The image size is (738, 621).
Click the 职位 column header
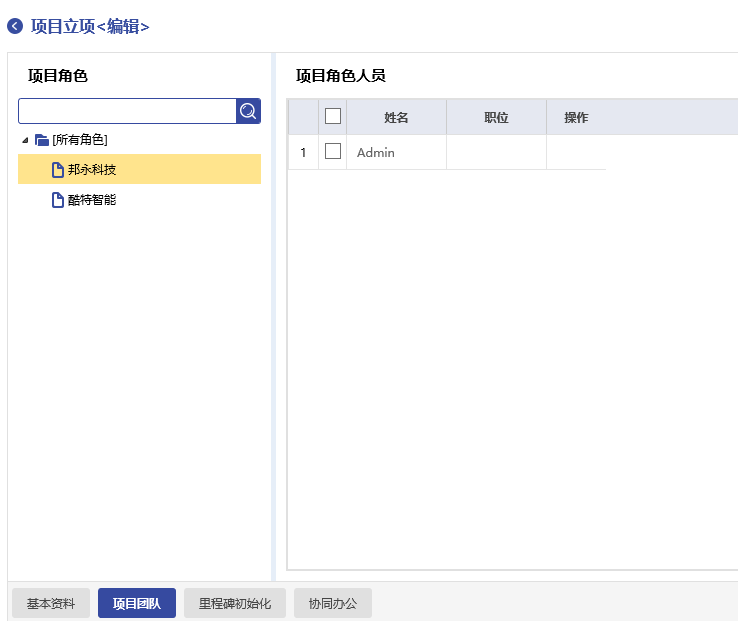496,118
